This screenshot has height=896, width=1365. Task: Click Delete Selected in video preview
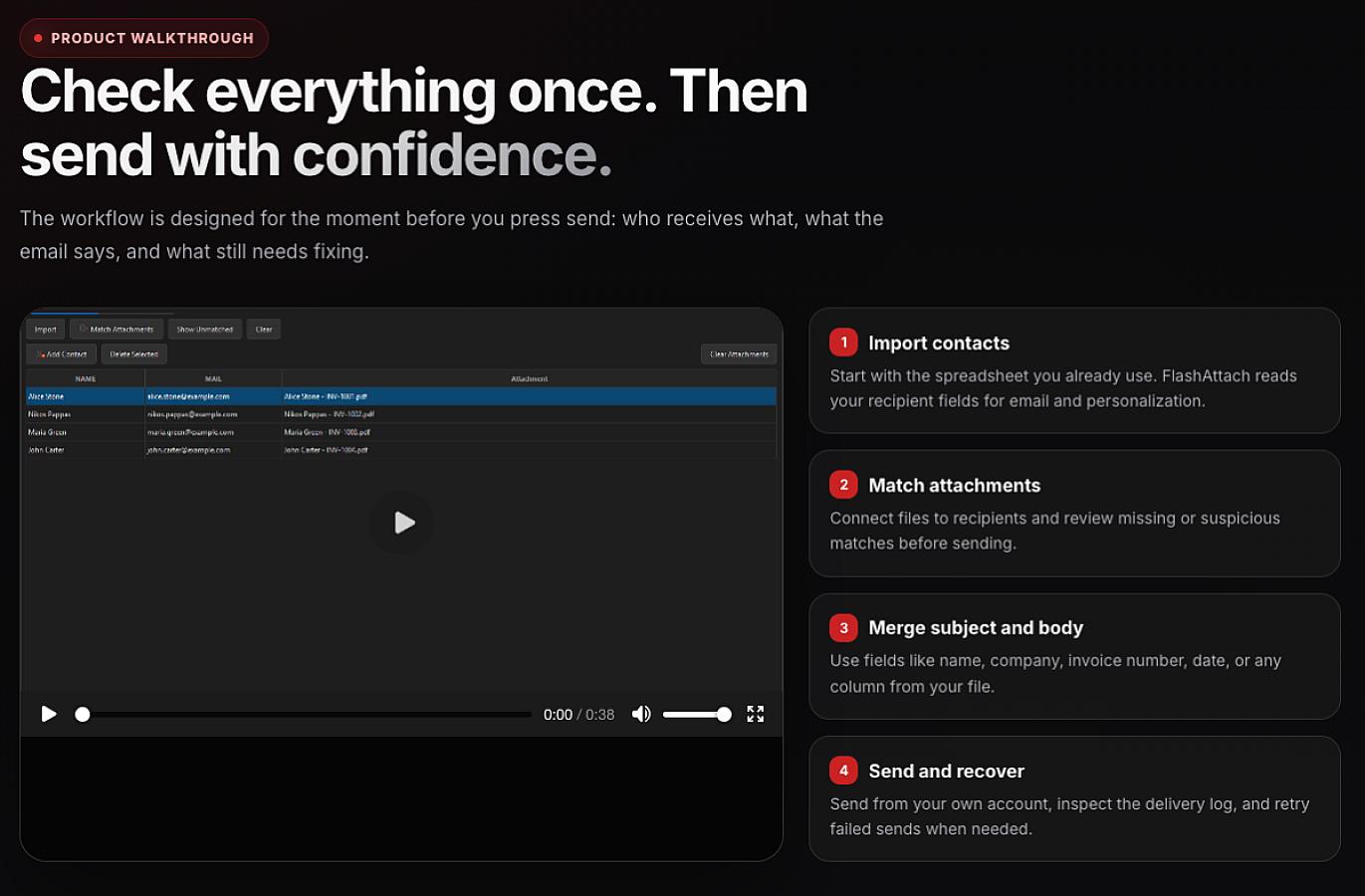(134, 354)
